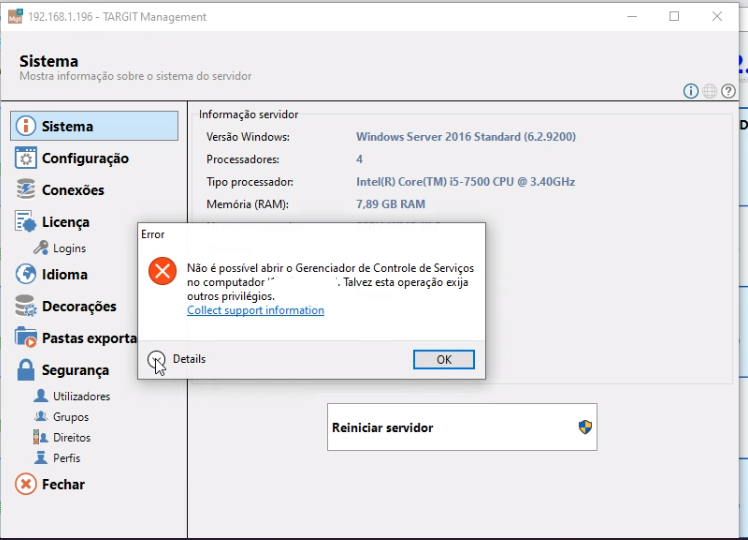Click the Reiniciar servidor button
The width and height of the screenshot is (748, 540).
[x=462, y=427]
